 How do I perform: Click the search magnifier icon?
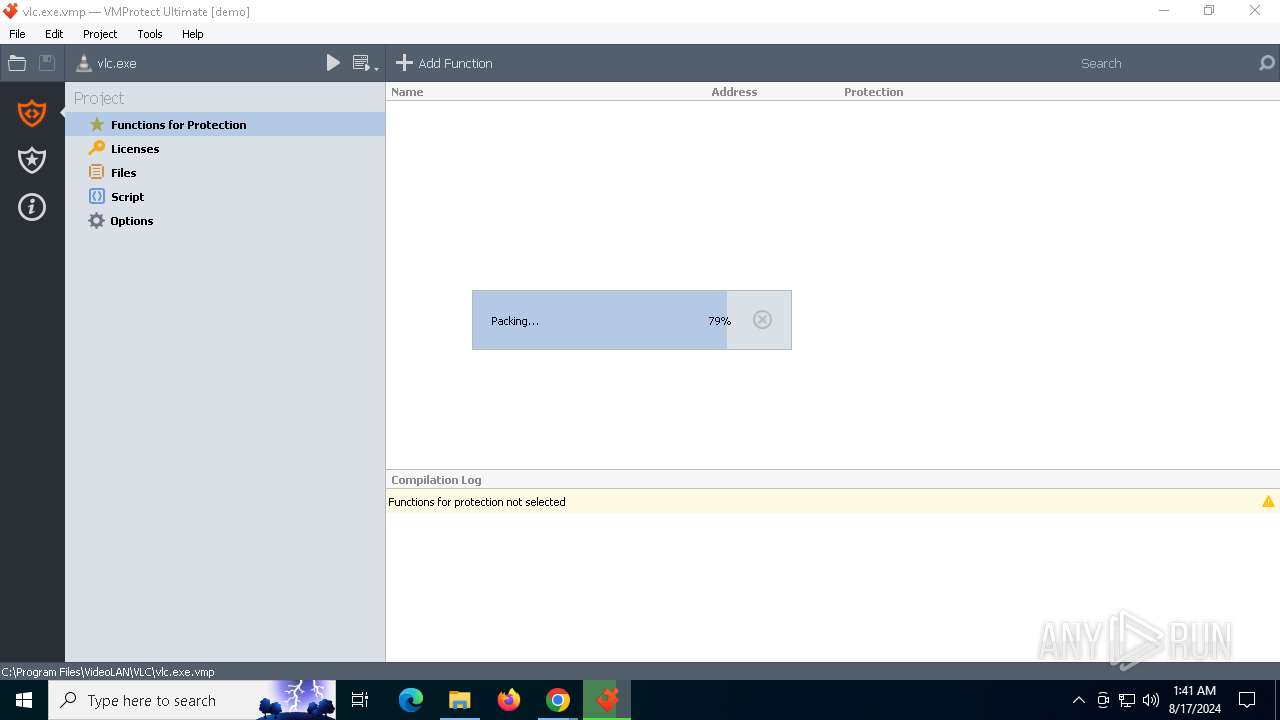1267,63
